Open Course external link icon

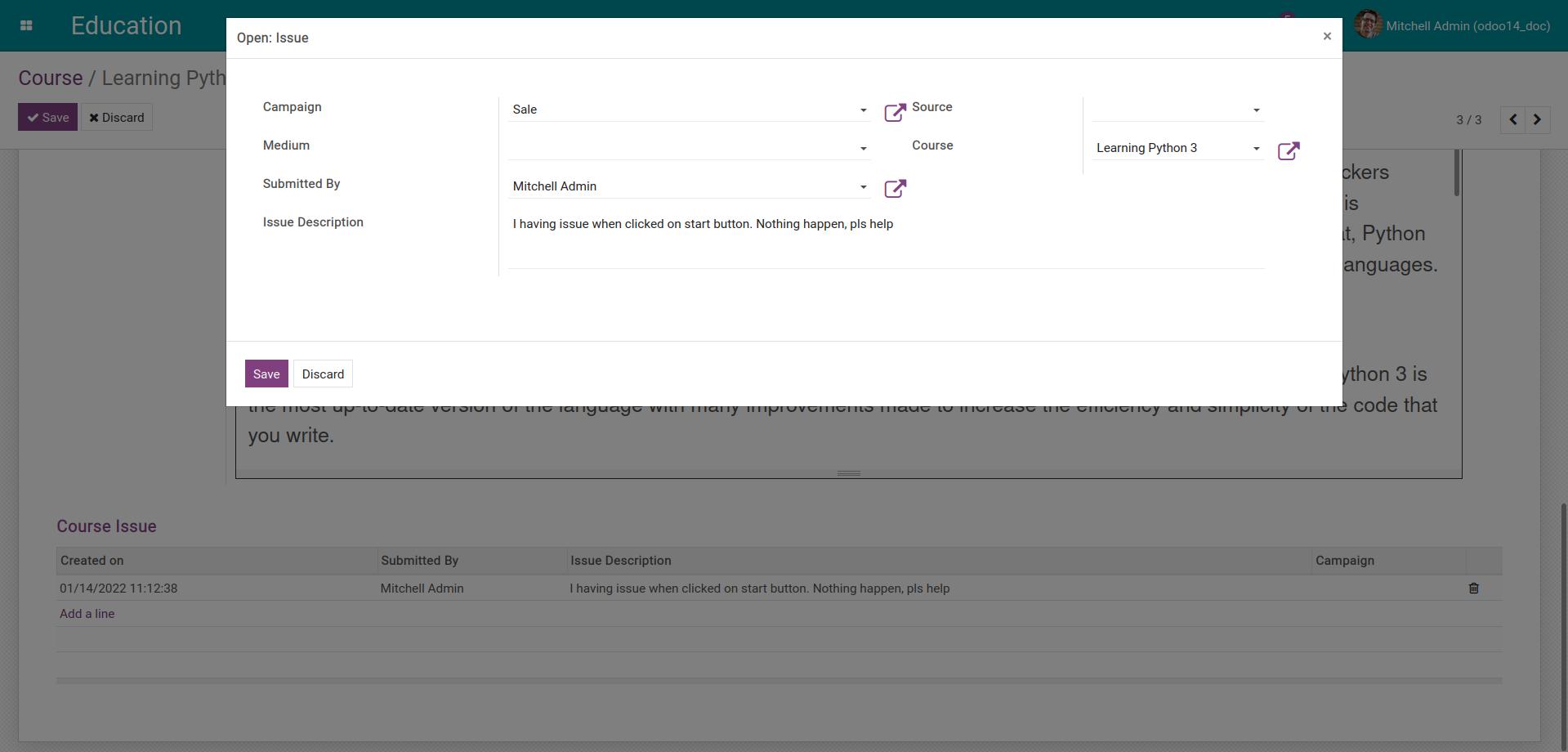click(x=1288, y=151)
